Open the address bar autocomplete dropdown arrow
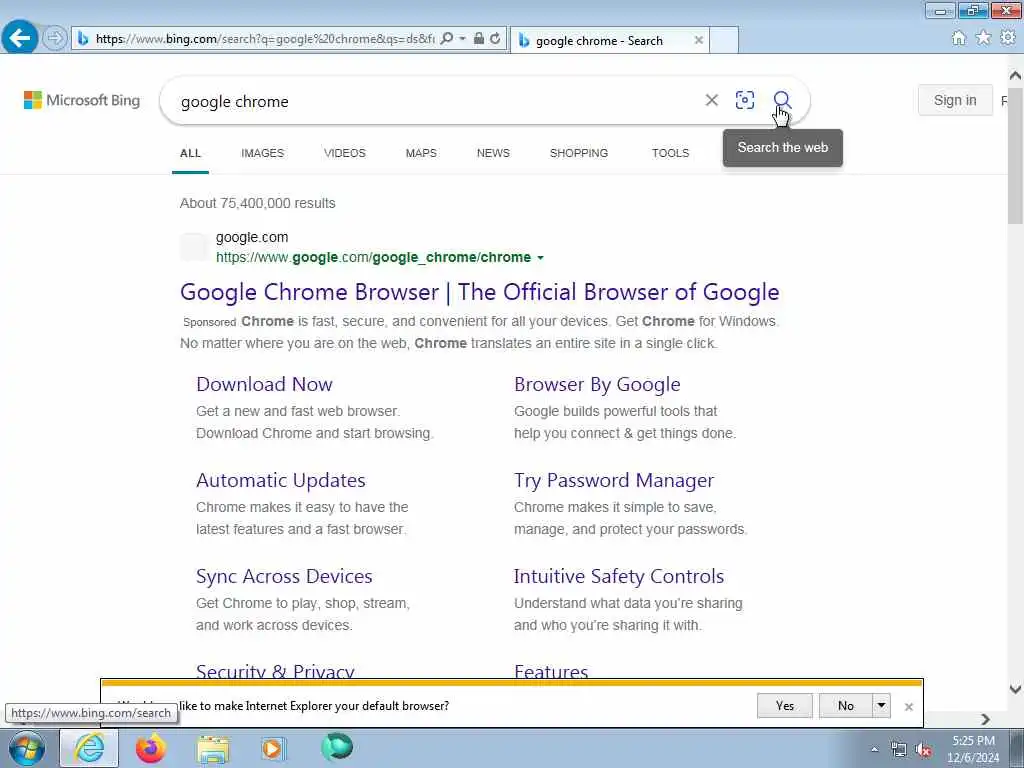The width and height of the screenshot is (1024, 768). pyautogui.click(x=462, y=39)
